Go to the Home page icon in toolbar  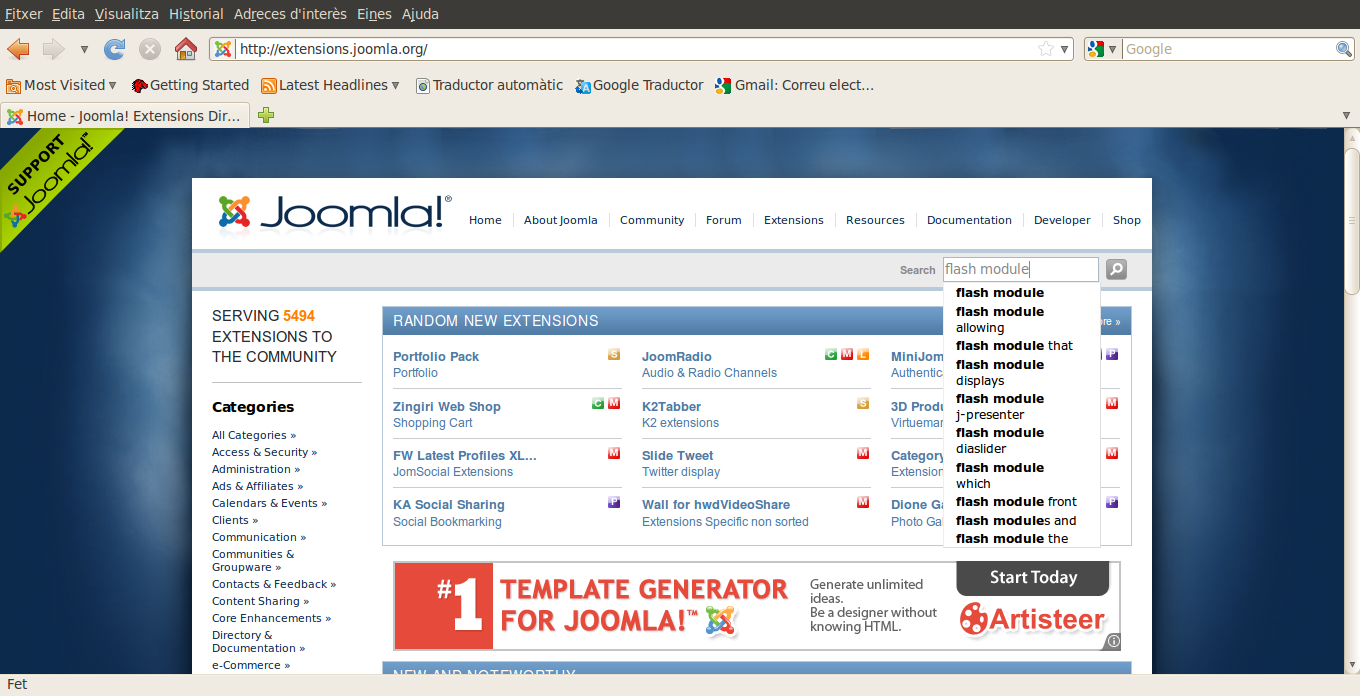pyautogui.click(x=185, y=49)
